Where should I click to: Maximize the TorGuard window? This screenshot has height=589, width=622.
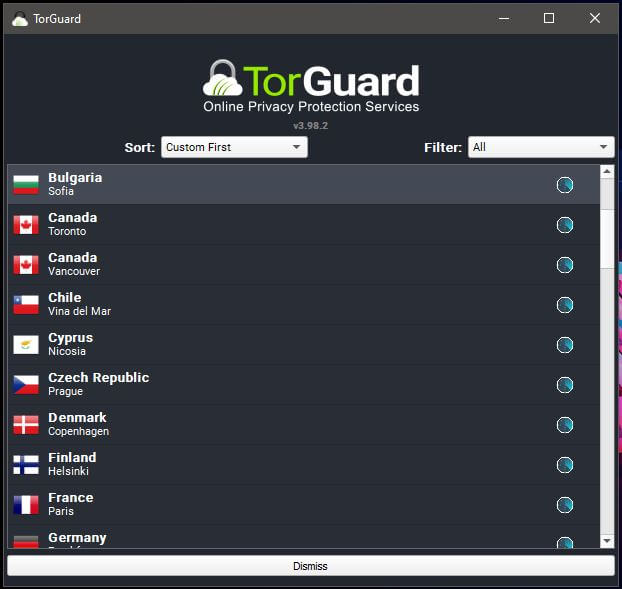pyautogui.click(x=549, y=18)
